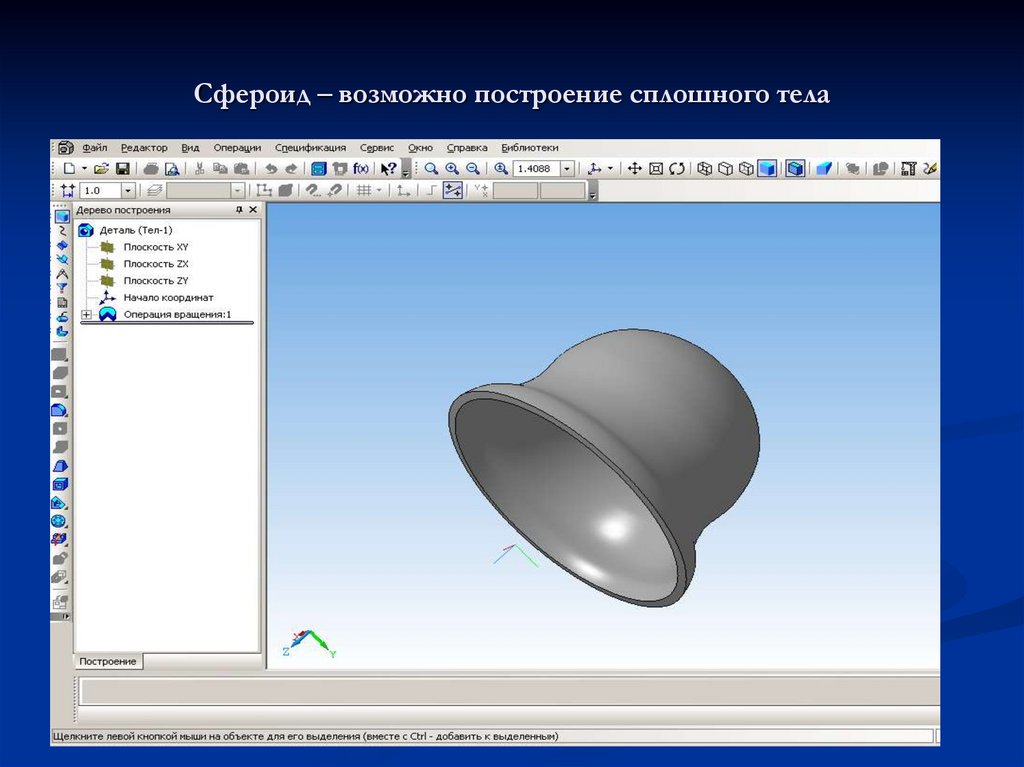1024x767 pixels.
Task: Select the wireframe display mode icon
Action: coord(706,168)
